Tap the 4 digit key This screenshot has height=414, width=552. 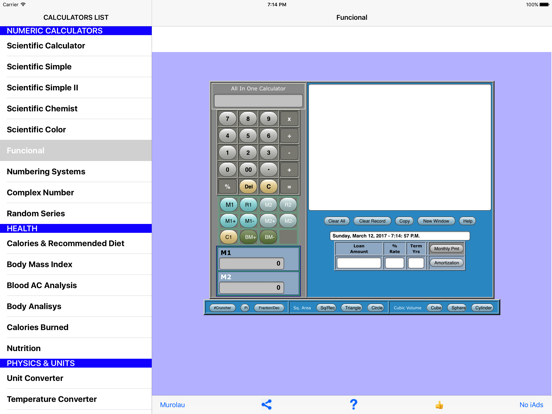click(227, 136)
